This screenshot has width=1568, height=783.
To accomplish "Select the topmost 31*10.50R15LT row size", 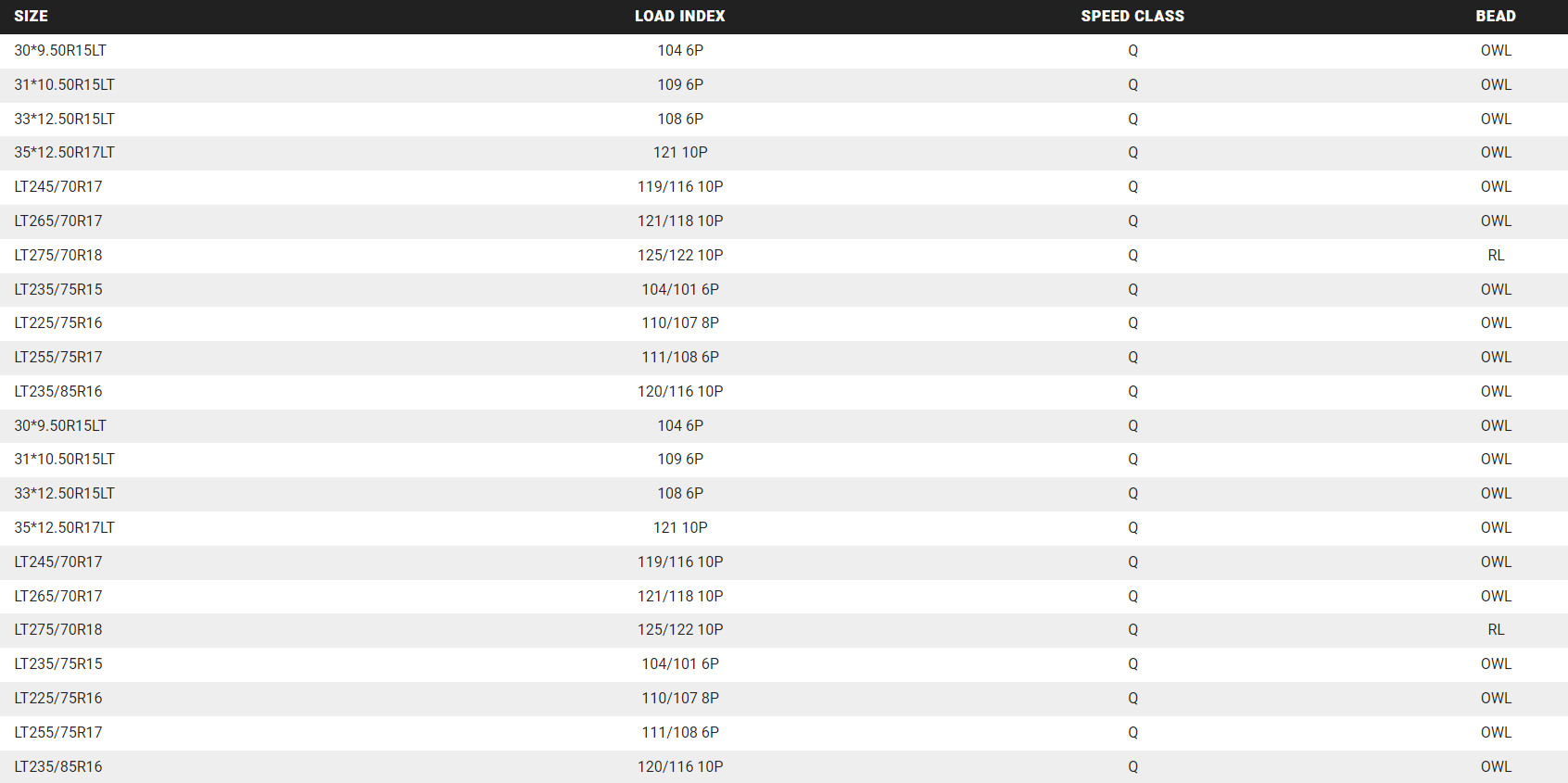I will click(64, 84).
